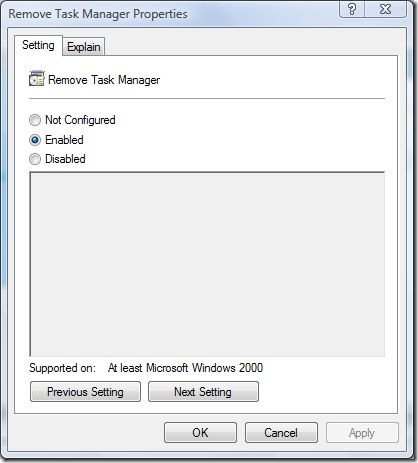Open the Setting tab
The height and width of the screenshot is (463, 418).
click(x=38, y=45)
